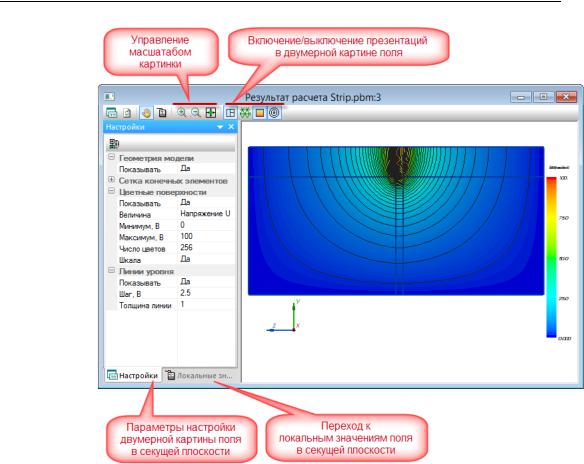584x464 pixels.
Task: Click the refresh document toolbar icon
Action: click(x=127, y=112)
